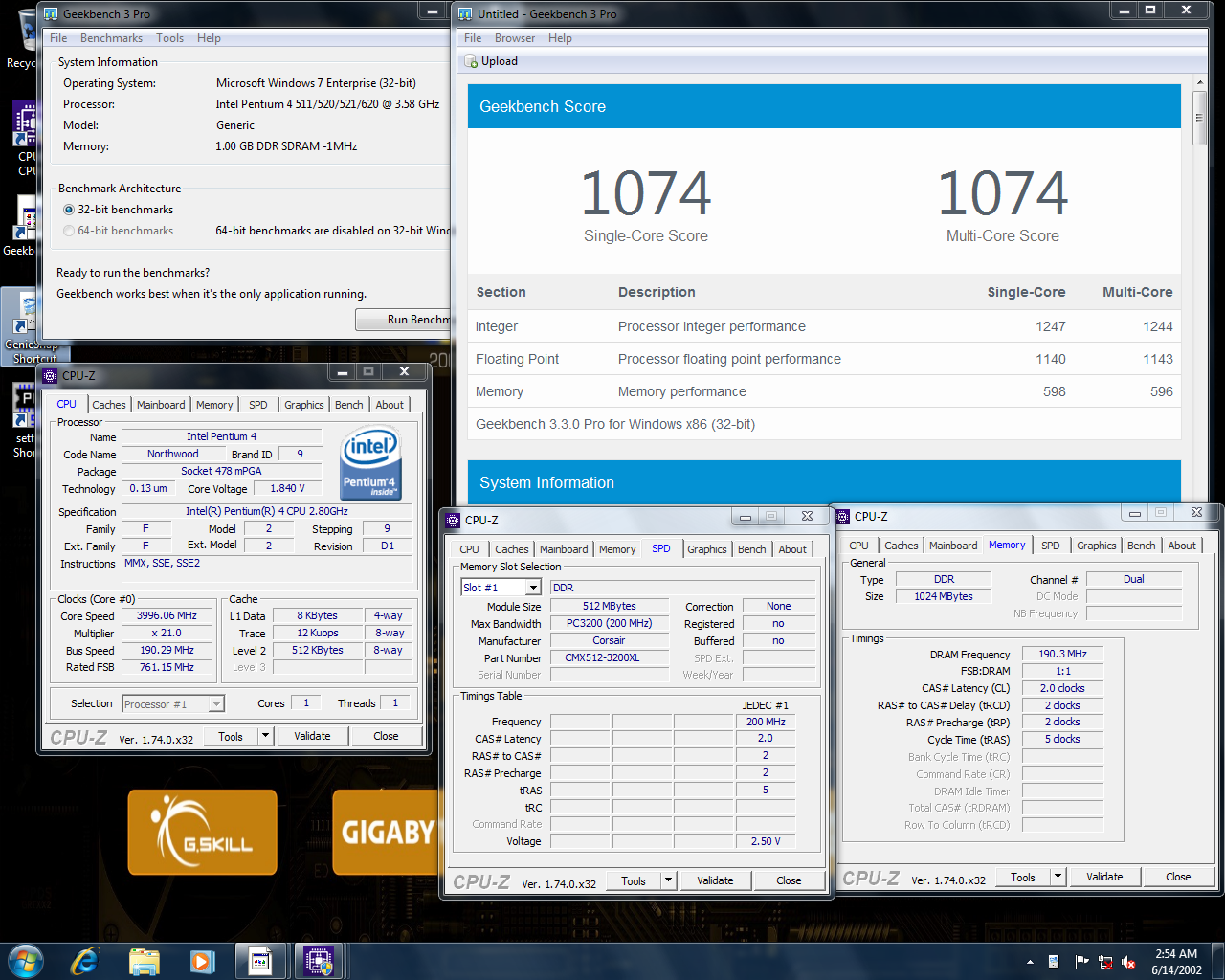The width and height of the screenshot is (1225, 980).
Task: Expand Tools arrow in CPU-Z processor window
Action: [265, 736]
